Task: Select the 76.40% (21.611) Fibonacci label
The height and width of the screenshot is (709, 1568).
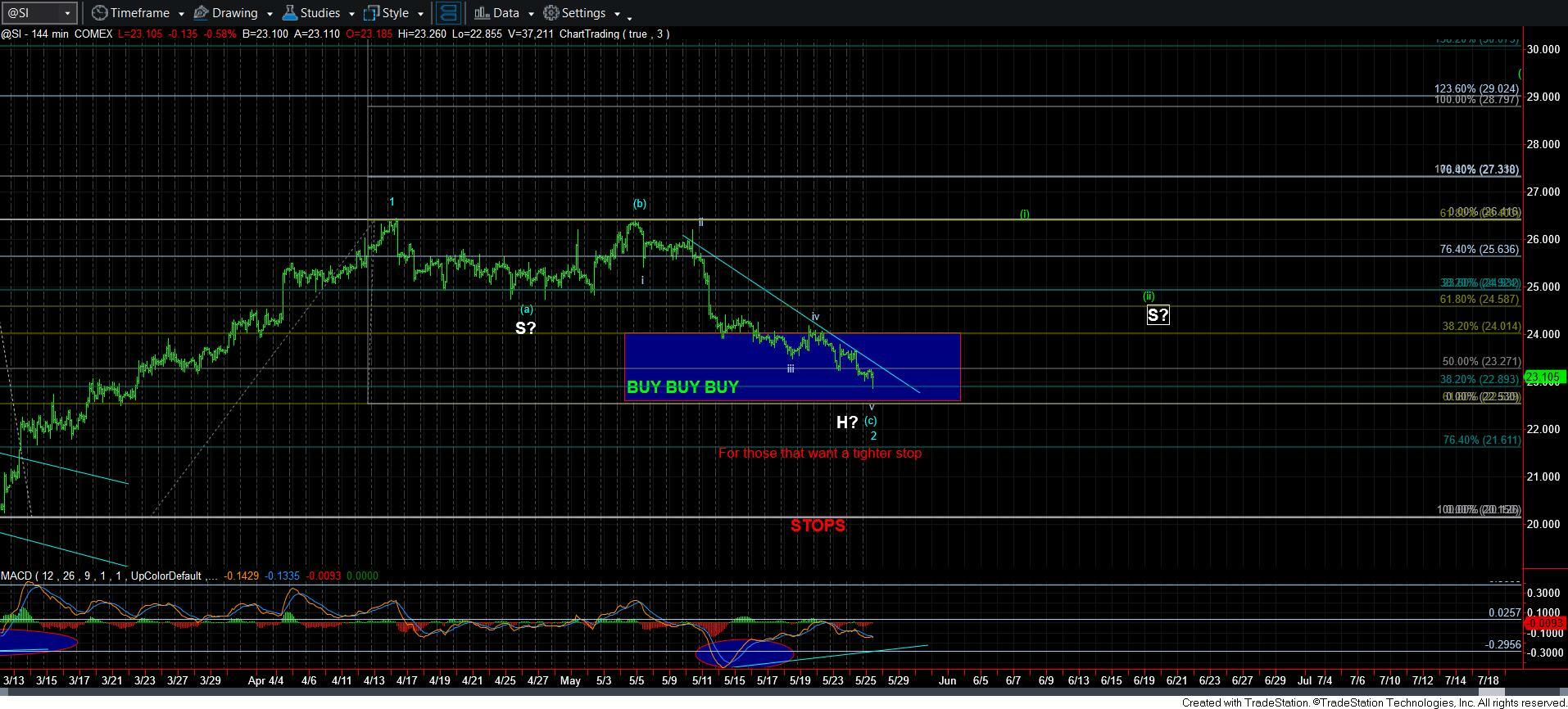Action: [1481, 440]
